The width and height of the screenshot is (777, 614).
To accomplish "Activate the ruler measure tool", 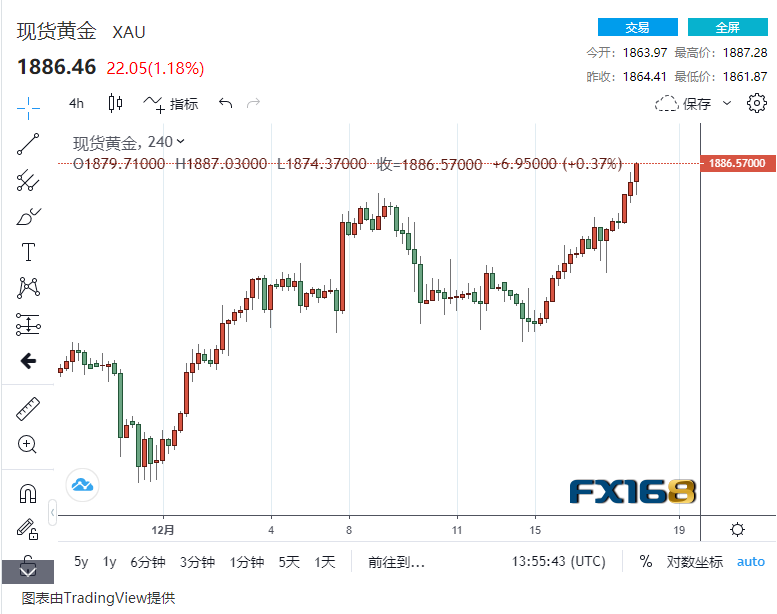I will pyautogui.click(x=28, y=409).
